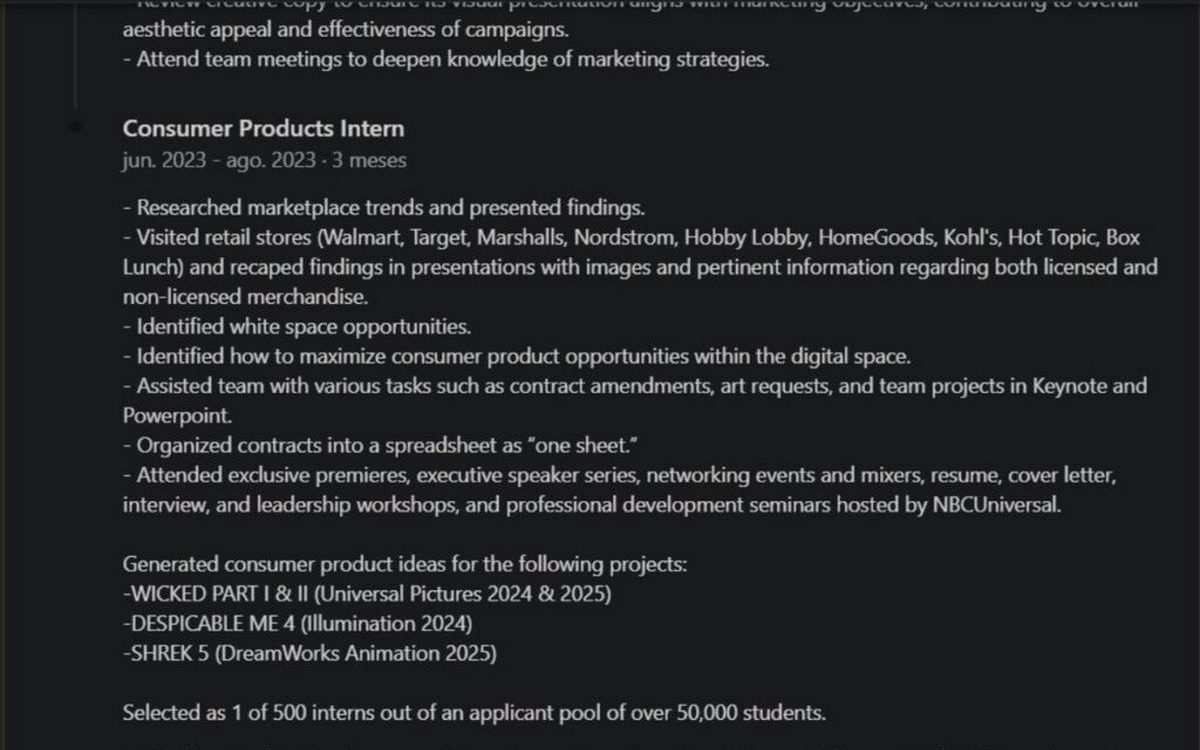Click the 'Attended exclusive premieres' bullet line
Image resolution: width=1200 pixels, height=750 pixels.
(x=620, y=475)
